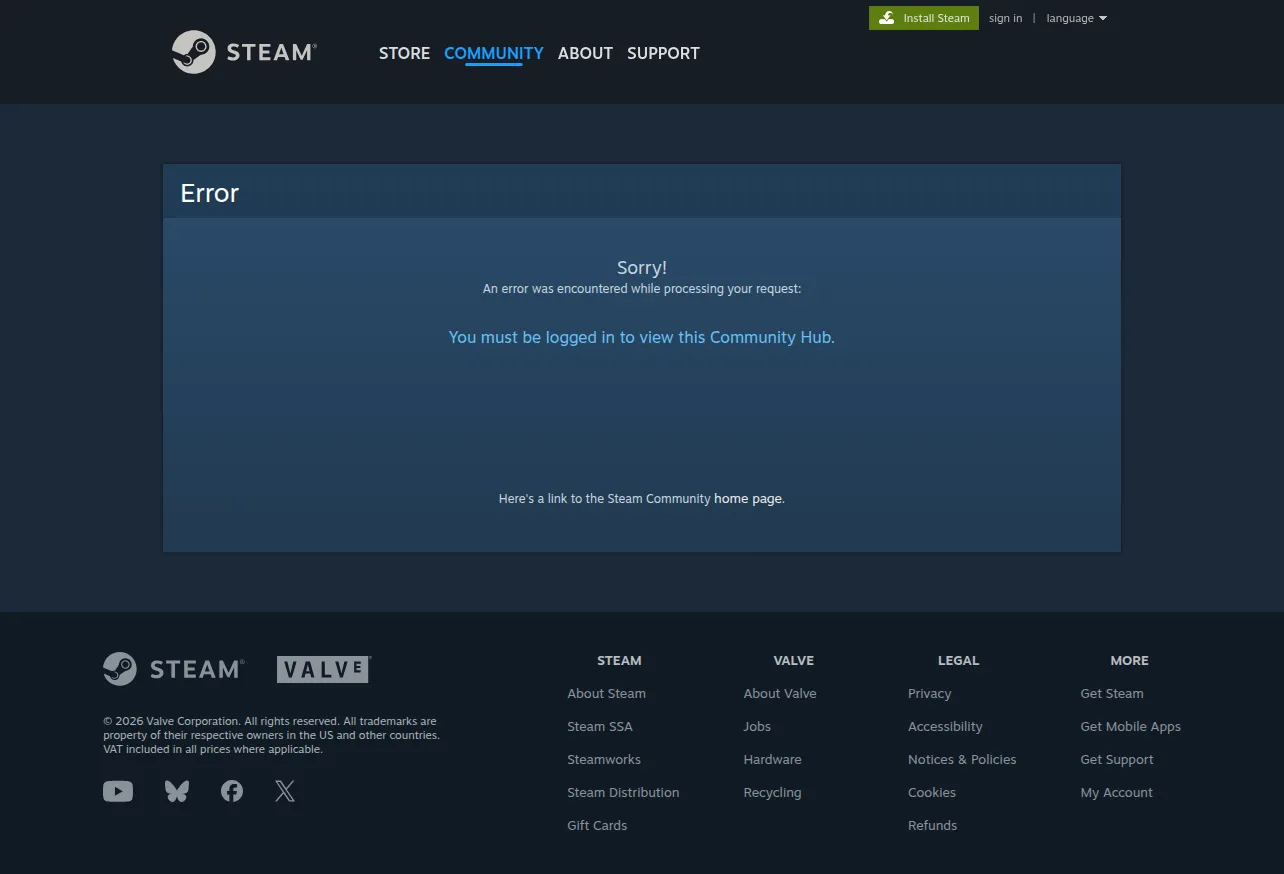The image size is (1284, 874).
Task: Open the SUPPORT menu item
Action: click(x=663, y=53)
